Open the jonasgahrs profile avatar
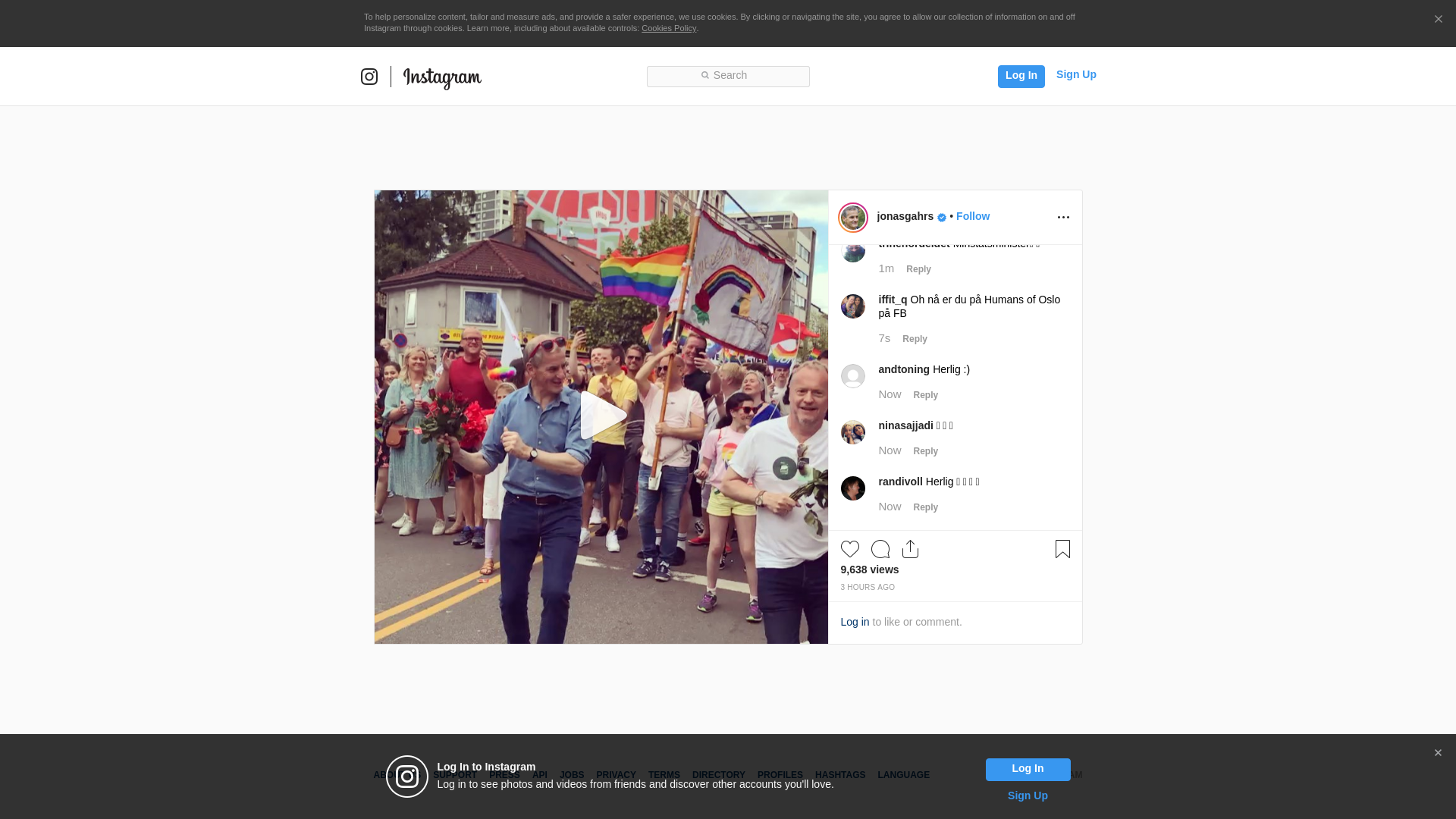Screen dimensions: 1456x819 [x=853, y=218]
